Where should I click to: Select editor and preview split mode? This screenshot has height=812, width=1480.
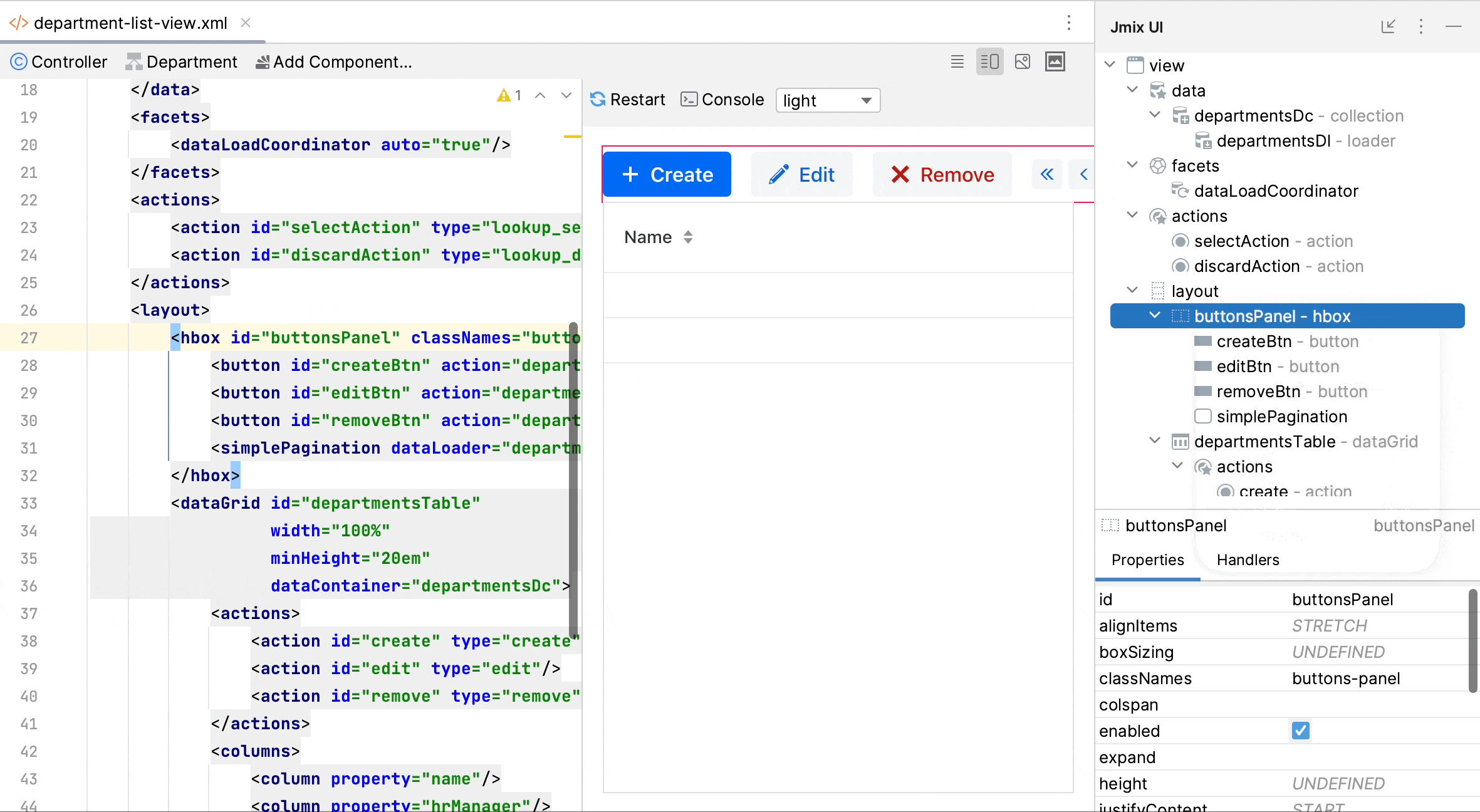[989, 62]
